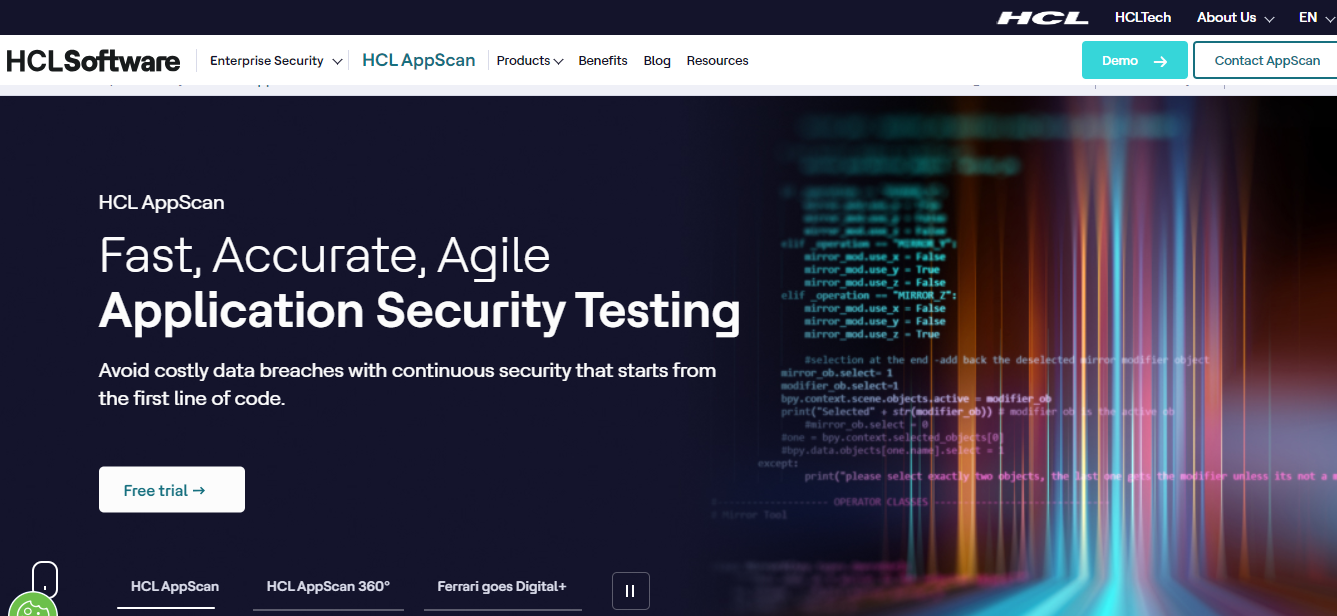The height and width of the screenshot is (616, 1337).
Task: Show the Ferrari goes Digital+ slide
Action: (502, 587)
